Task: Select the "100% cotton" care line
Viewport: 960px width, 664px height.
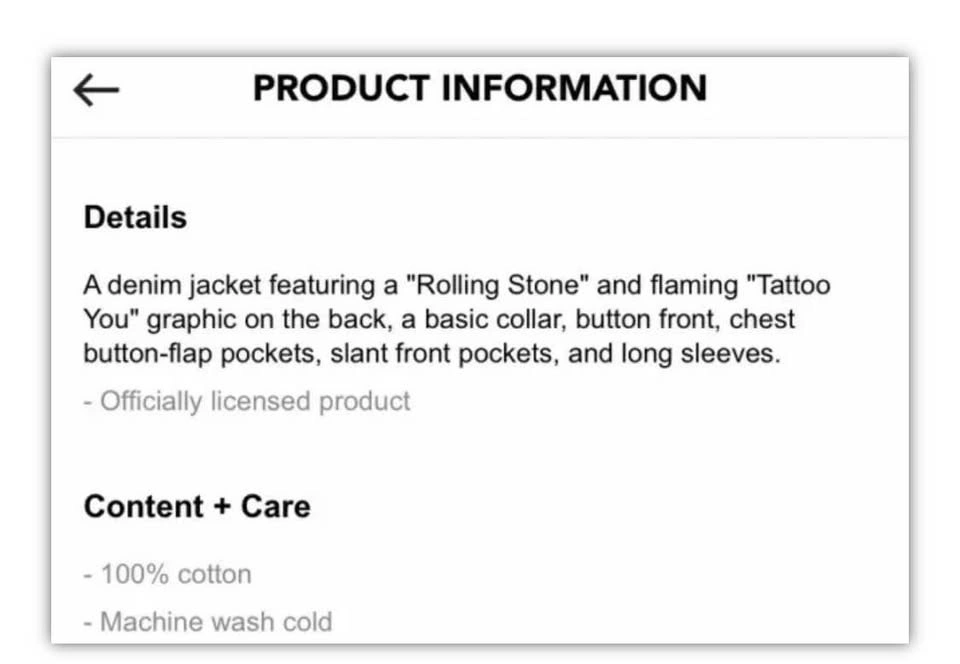Action: pyautogui.click(x=167, y=575)
